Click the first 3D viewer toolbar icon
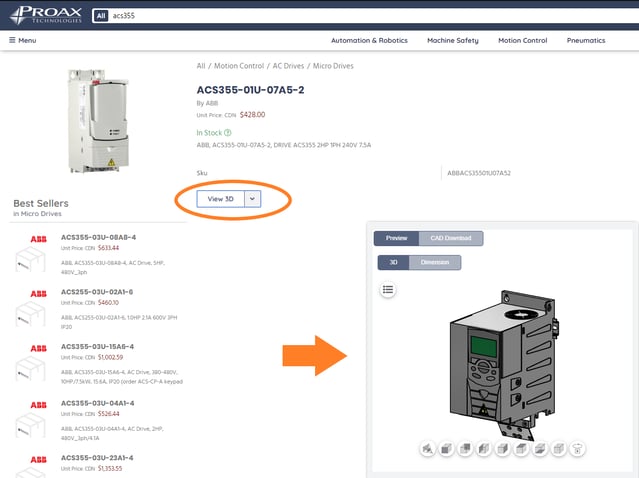Screen dimensions: 639x478 [x=427, y=449]
